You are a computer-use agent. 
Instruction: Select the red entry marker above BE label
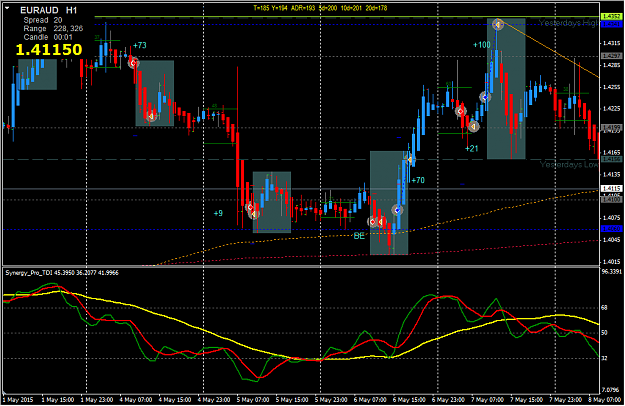[372, 222]
